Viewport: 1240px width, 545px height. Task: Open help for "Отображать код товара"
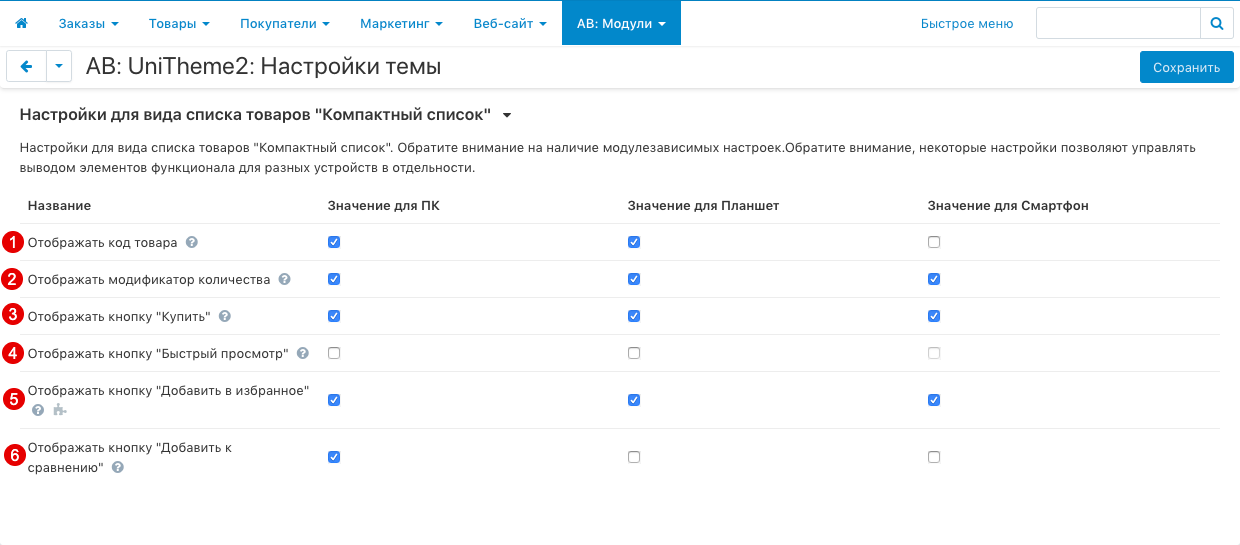tap(192, 242)
